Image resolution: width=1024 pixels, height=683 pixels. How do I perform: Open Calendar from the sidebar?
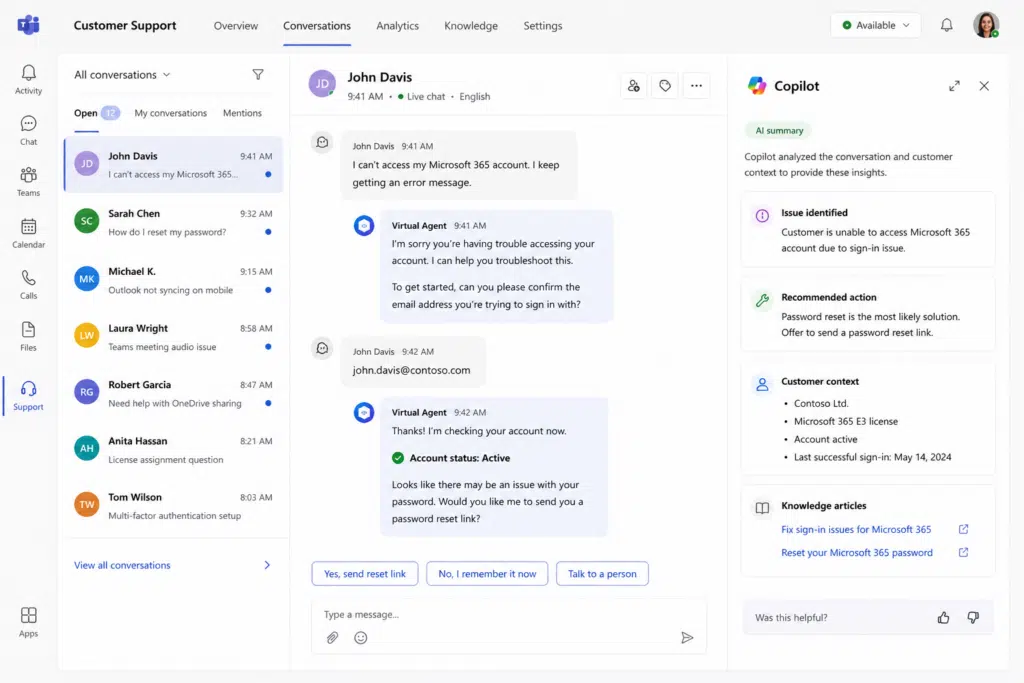[x=28, y=233]
